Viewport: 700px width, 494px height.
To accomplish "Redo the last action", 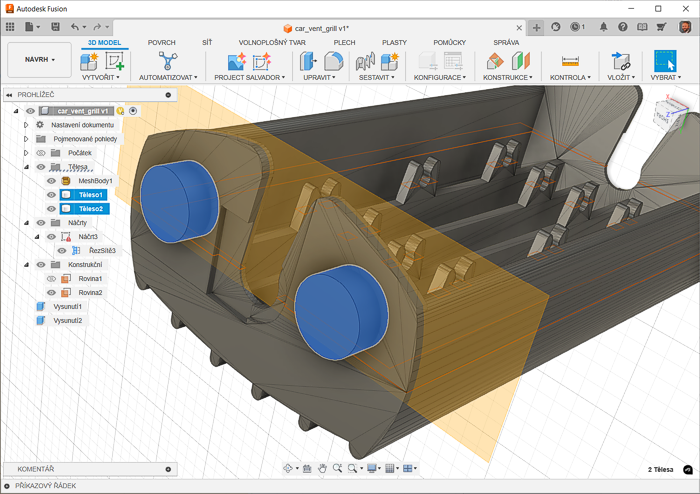I will click(97, 27).
